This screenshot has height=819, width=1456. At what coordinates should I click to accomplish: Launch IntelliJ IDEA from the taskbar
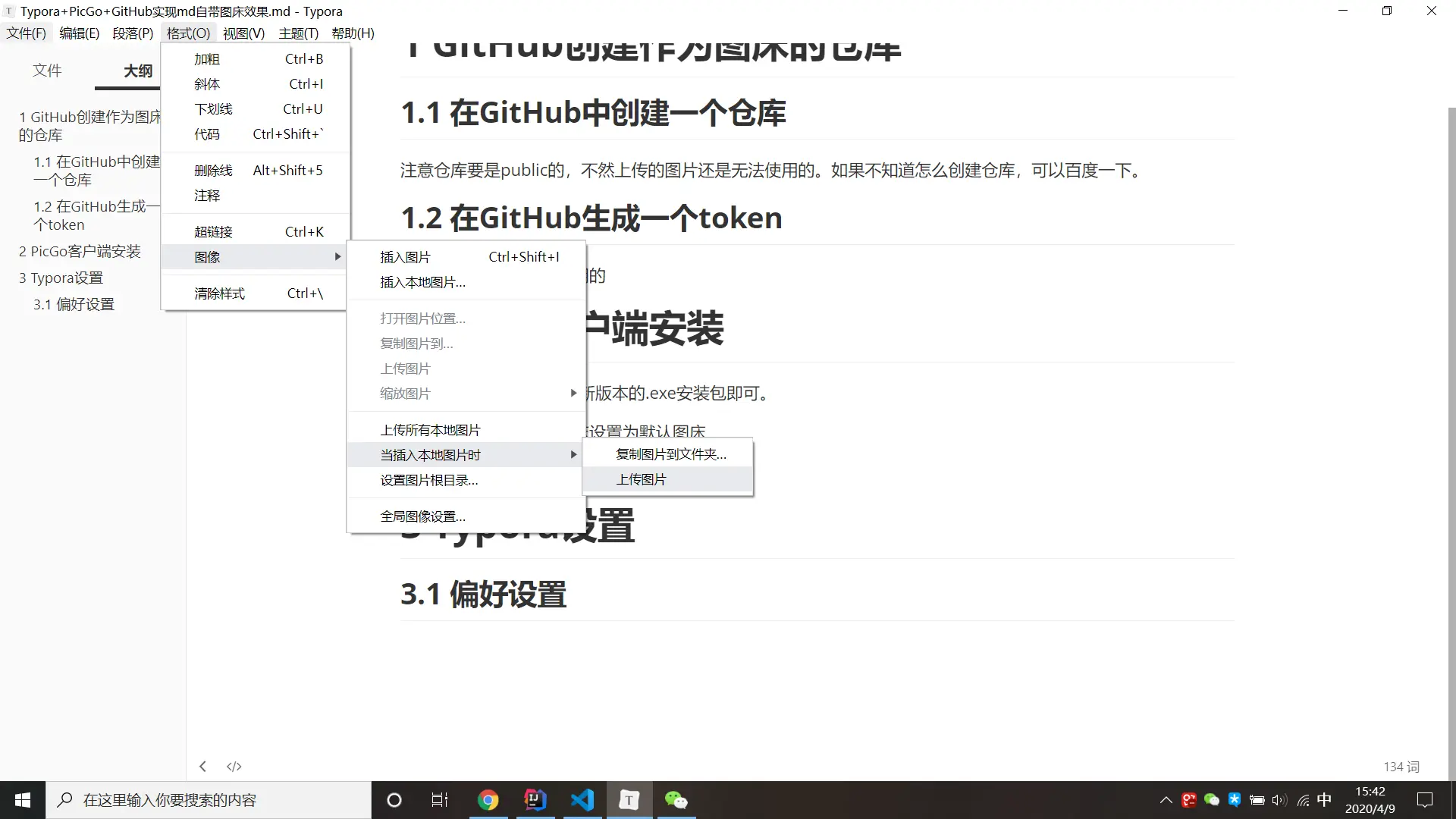(535, 800)
